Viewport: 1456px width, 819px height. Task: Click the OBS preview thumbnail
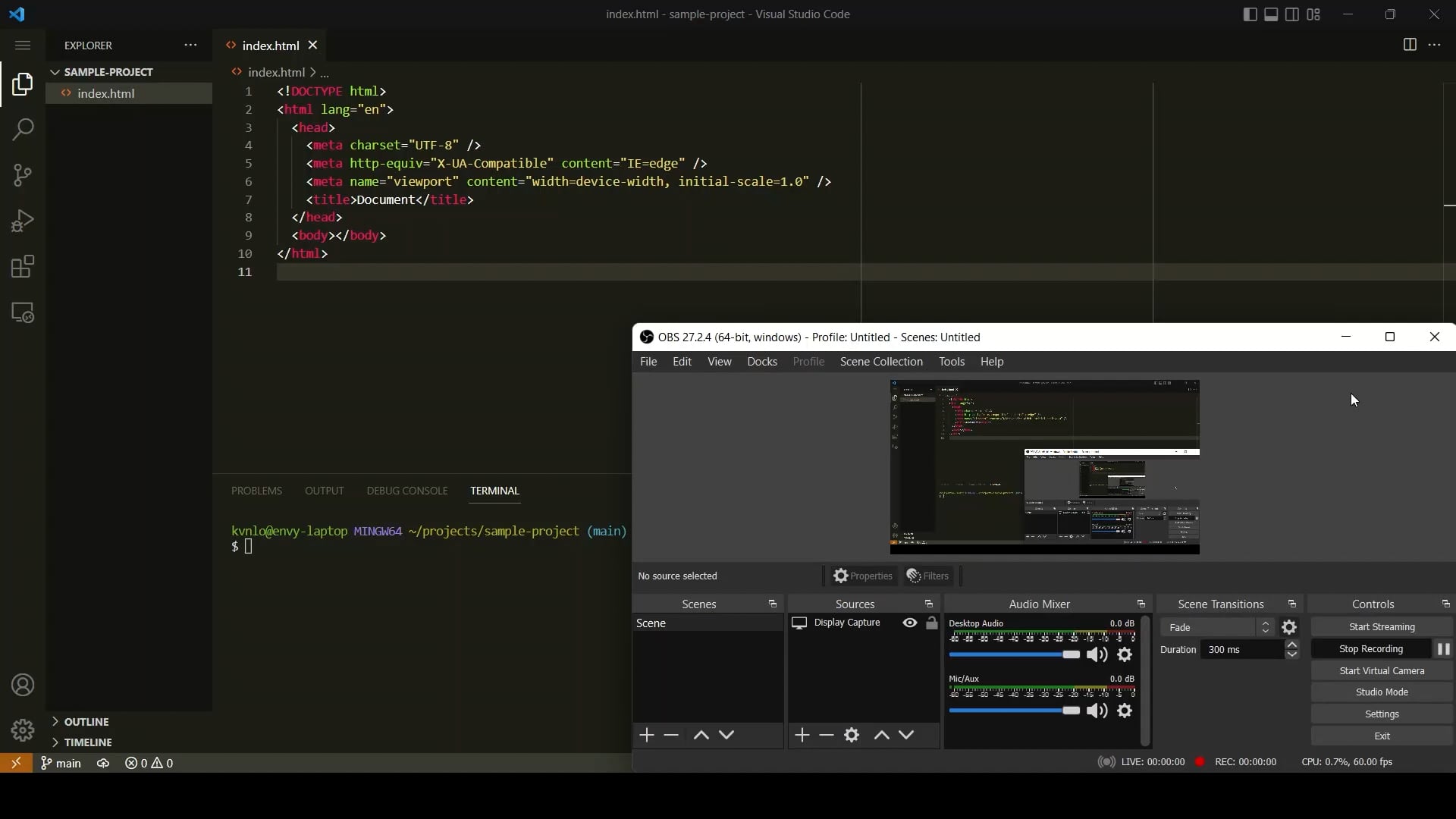(1045, 467)
